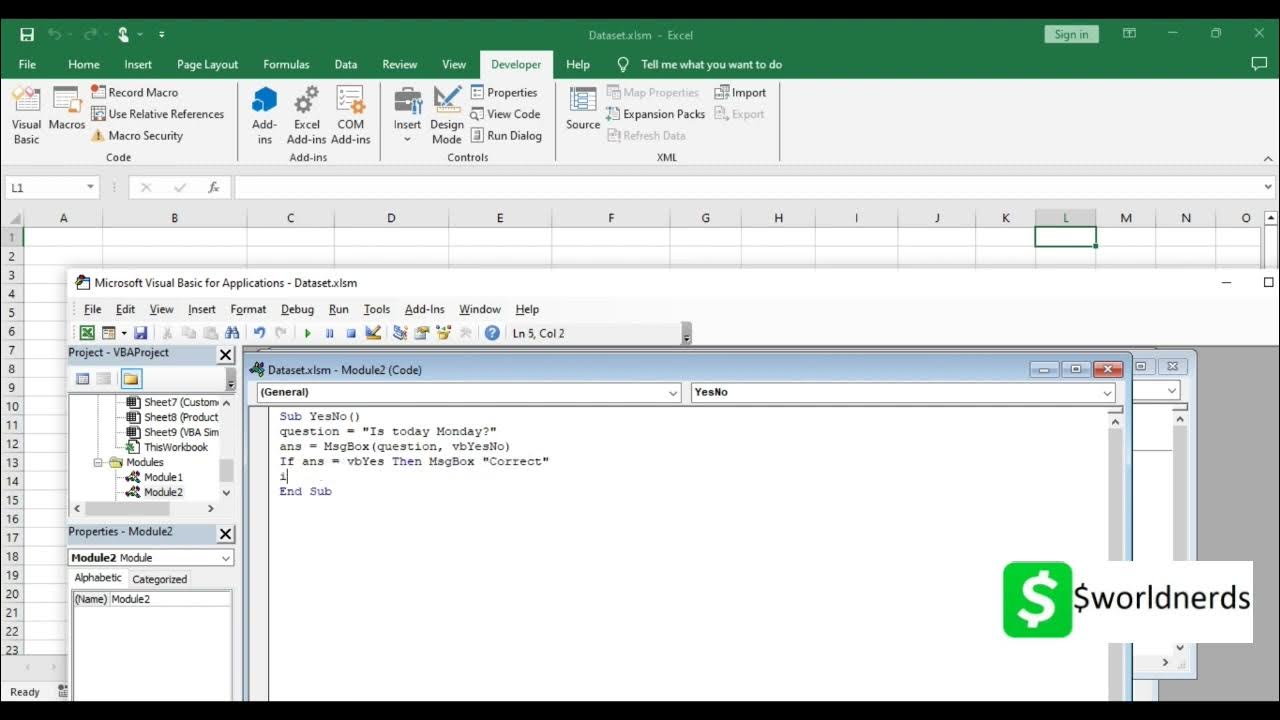Open the Run menu in VBA editor
Image resolution: width=1280 pixels, height=720 pixels.
(339, 309)
